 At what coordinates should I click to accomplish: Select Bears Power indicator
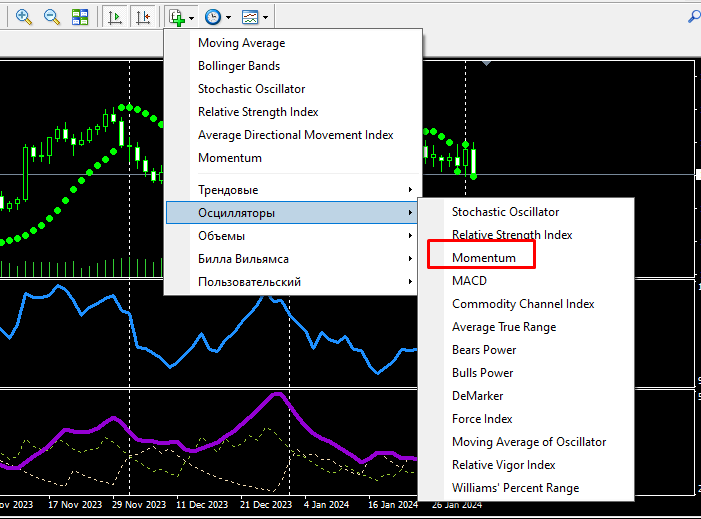tap(526, 350)
